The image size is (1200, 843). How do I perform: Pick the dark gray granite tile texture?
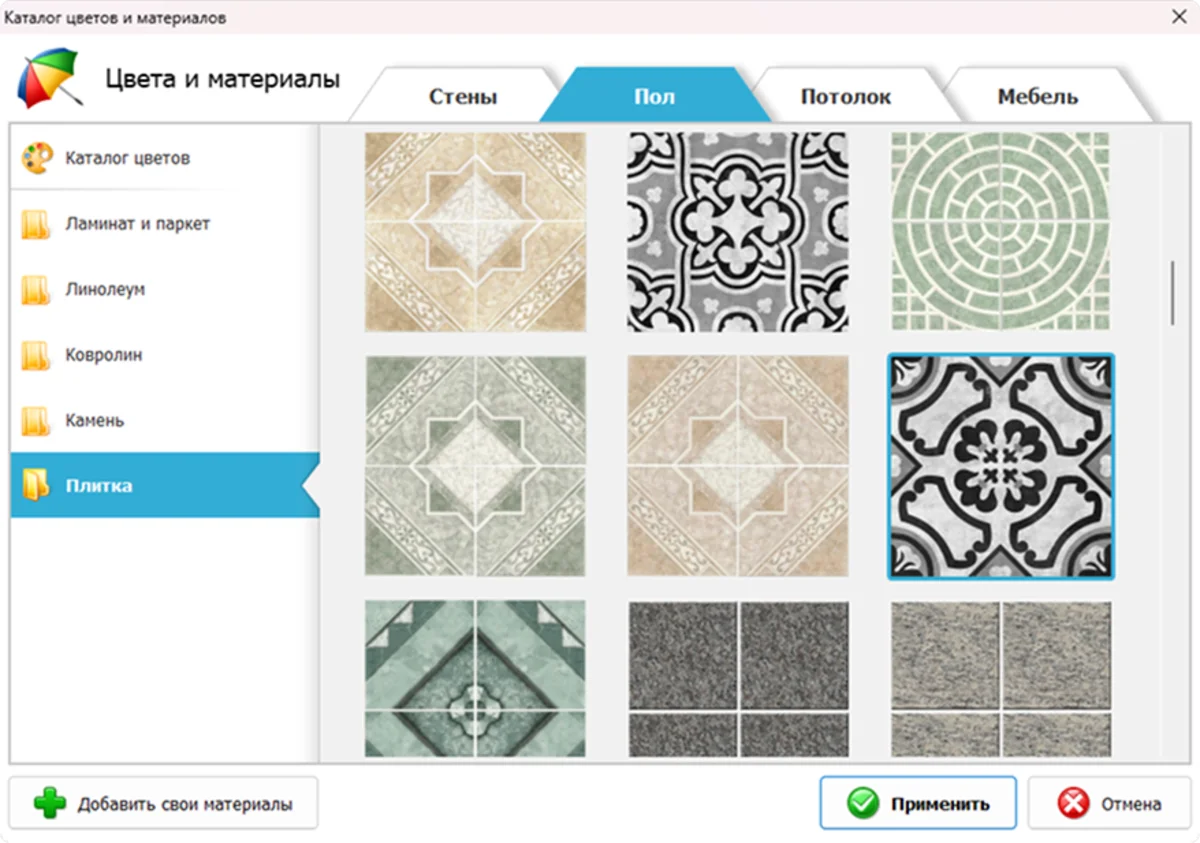tap(738, 679)
